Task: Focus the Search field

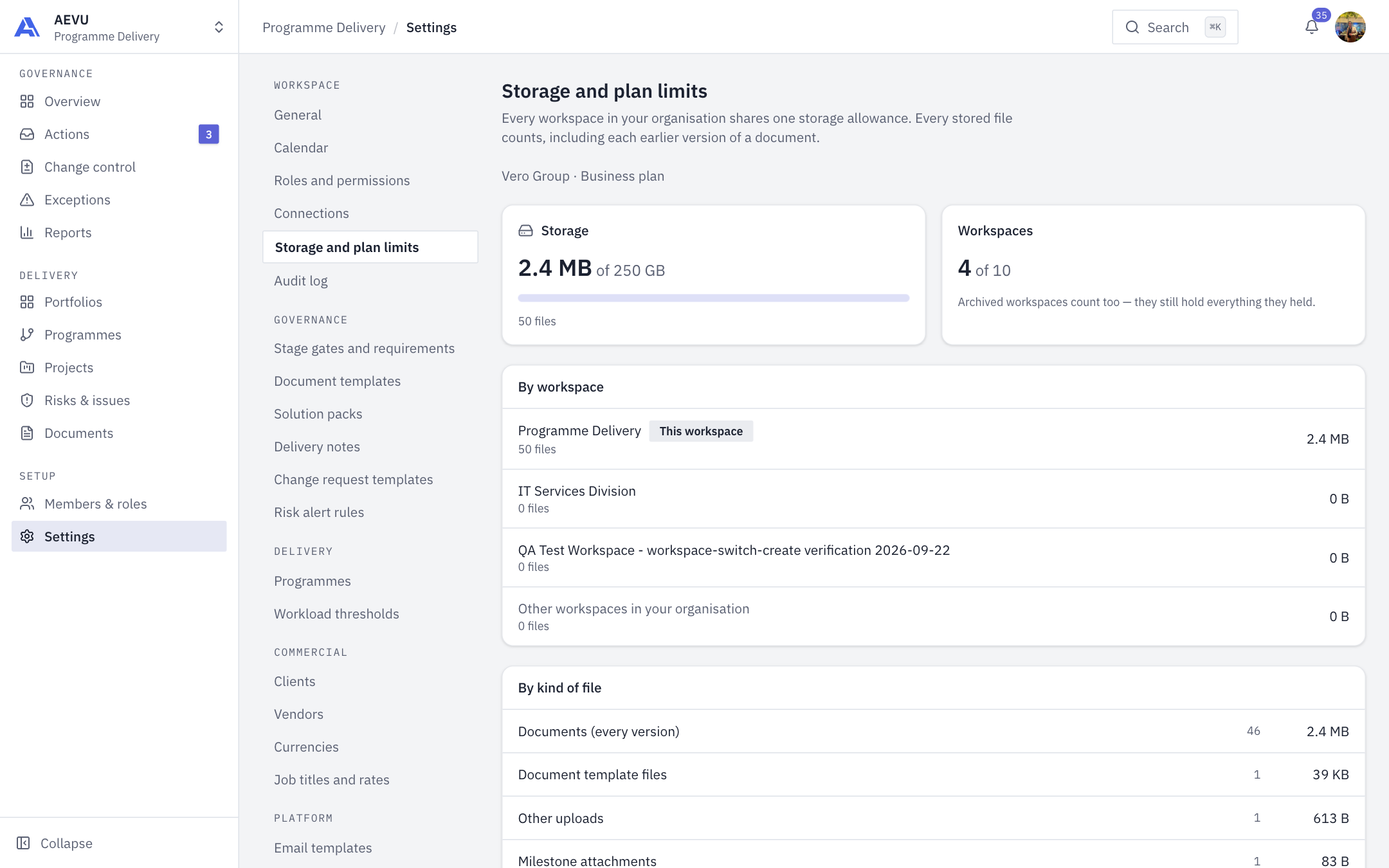Action: pyautogui.click(x=1175, y=27)
